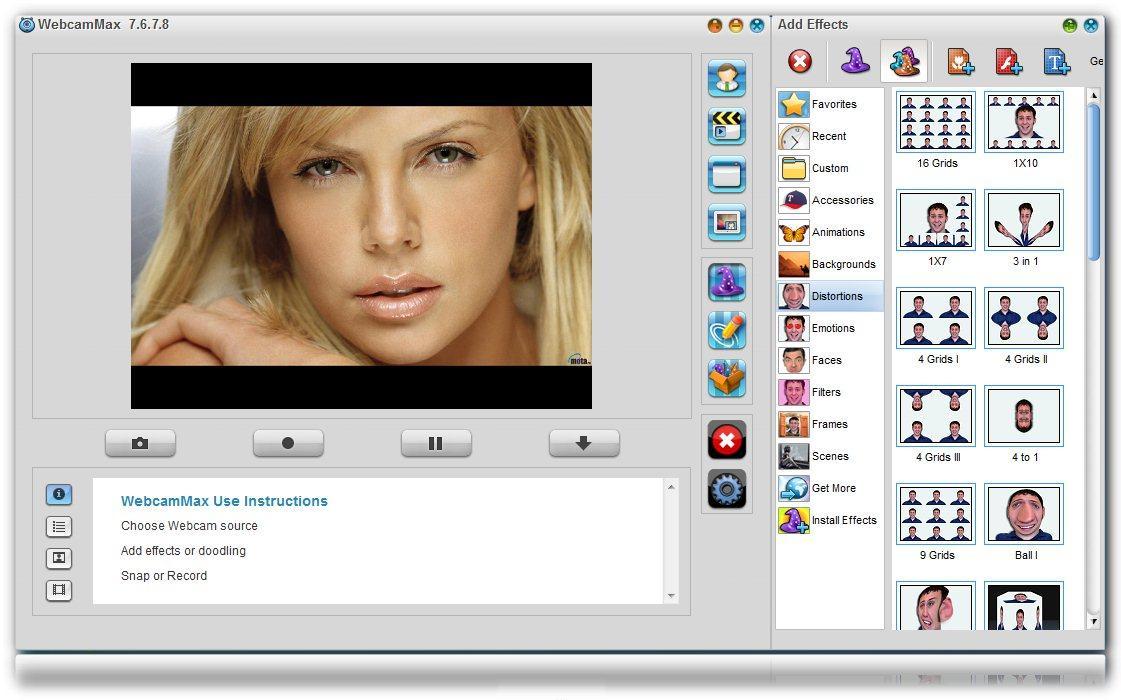
Task: Select the Scenes category
Action: click(x=830, y=457)
